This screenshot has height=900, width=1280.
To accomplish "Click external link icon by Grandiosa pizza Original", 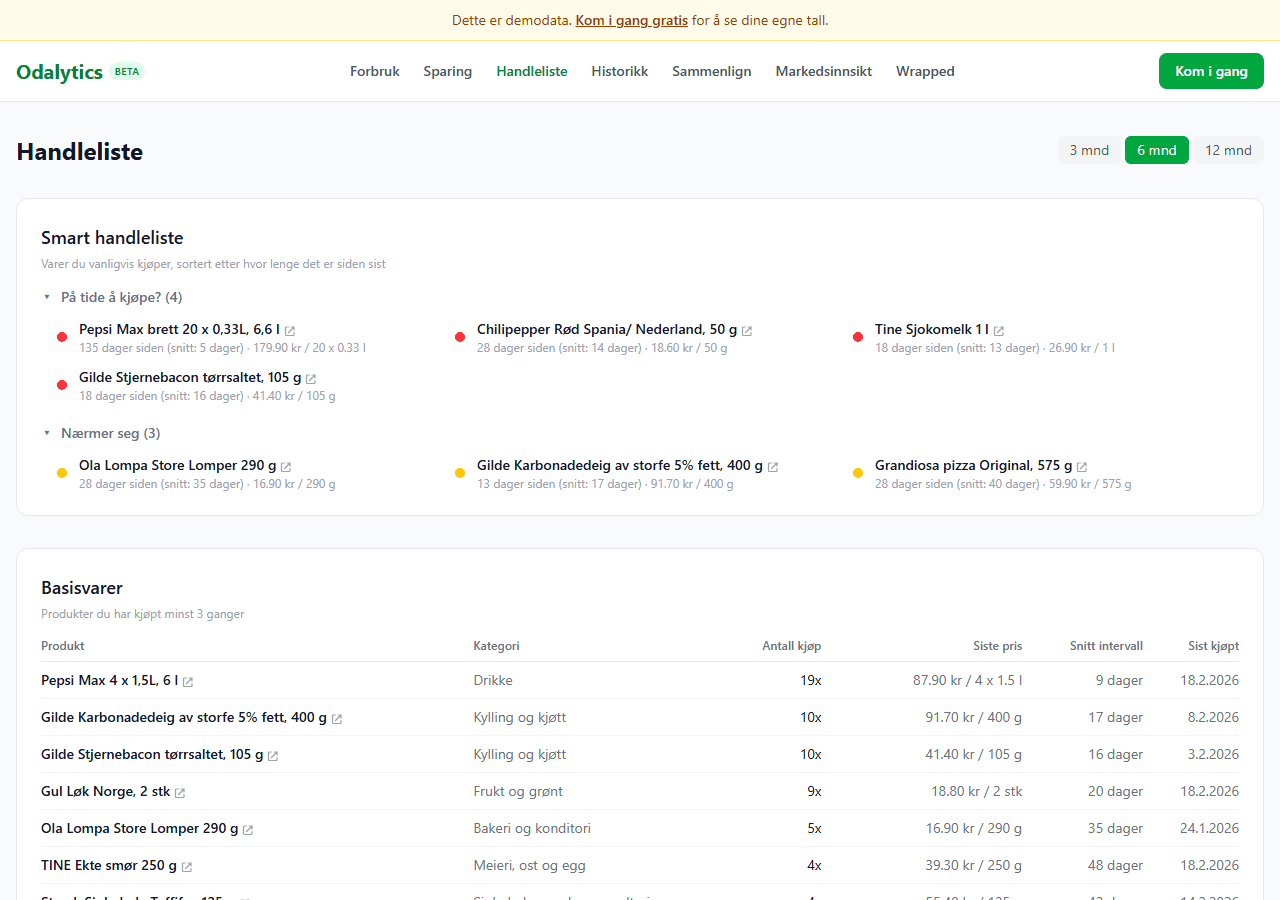I will tap(1082, 467).
